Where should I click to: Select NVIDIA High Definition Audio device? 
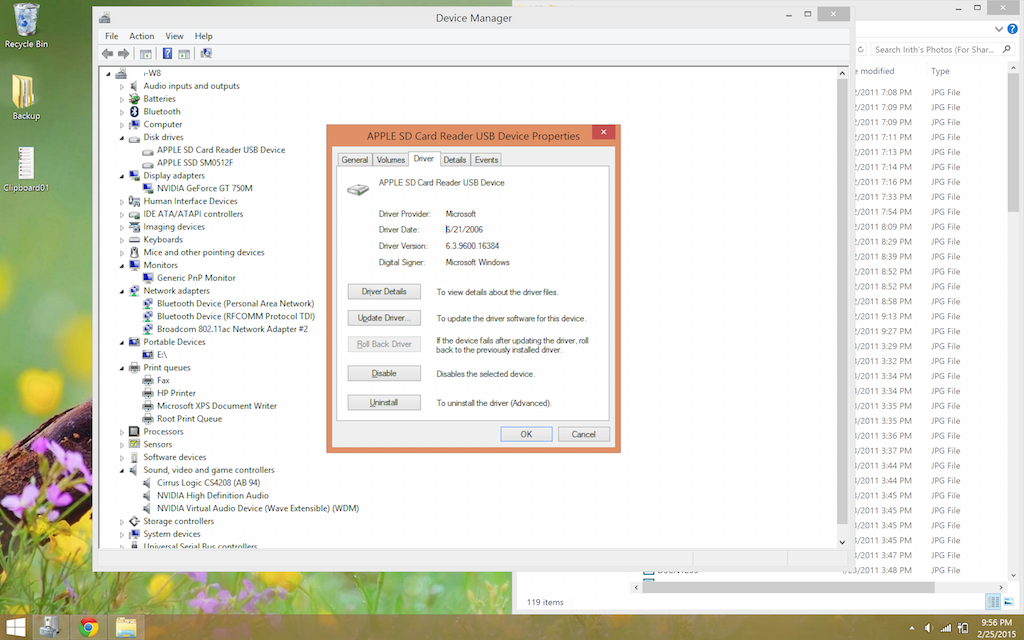coord(213,496)
